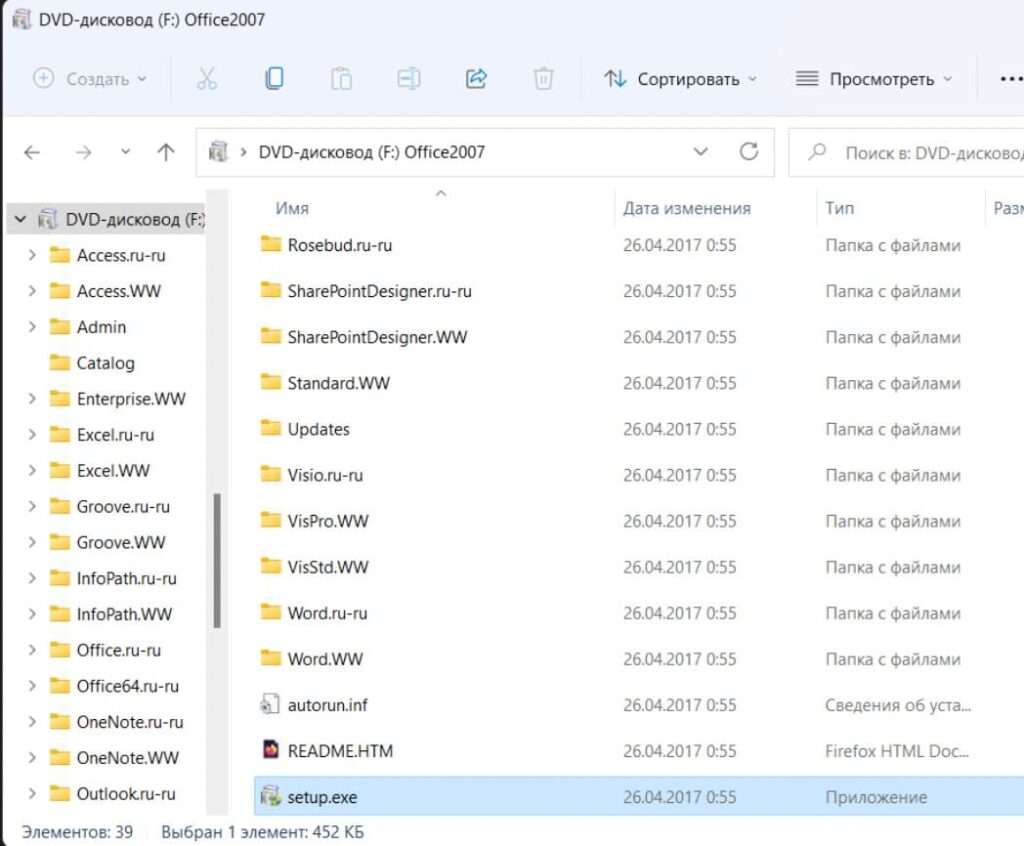This screenshot has width=1024, height=846.
Task: Select OneNote.ru-ru in the tree
Action: point(130,722)
